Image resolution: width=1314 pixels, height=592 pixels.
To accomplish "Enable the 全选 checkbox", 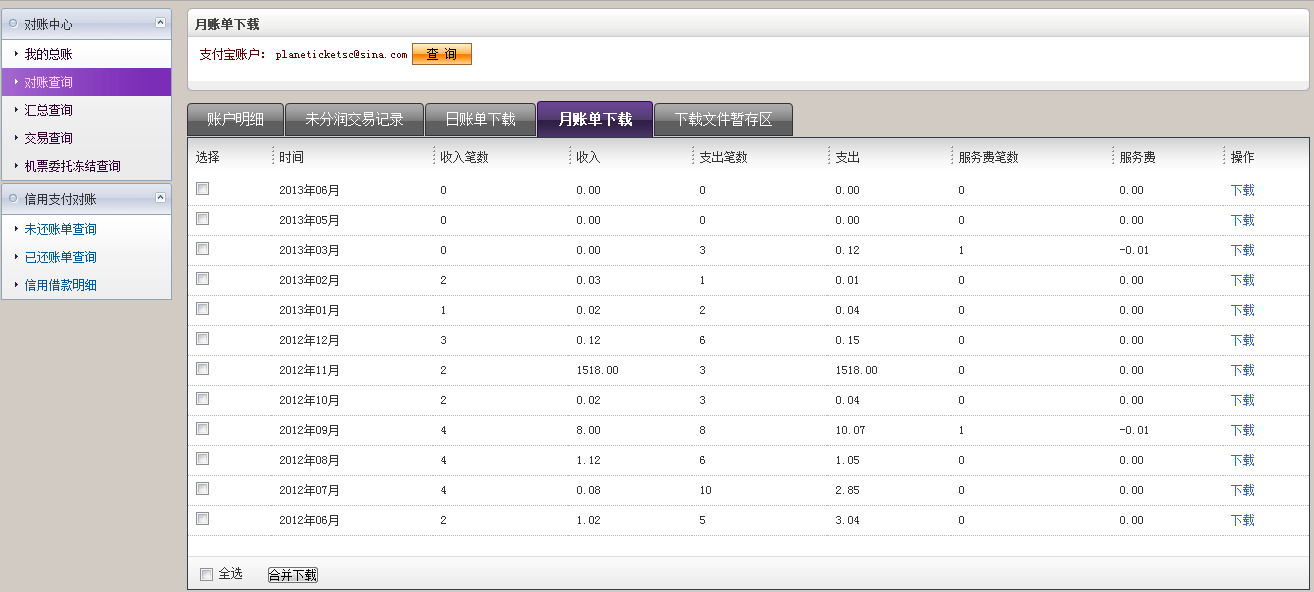I will point(207,574).
